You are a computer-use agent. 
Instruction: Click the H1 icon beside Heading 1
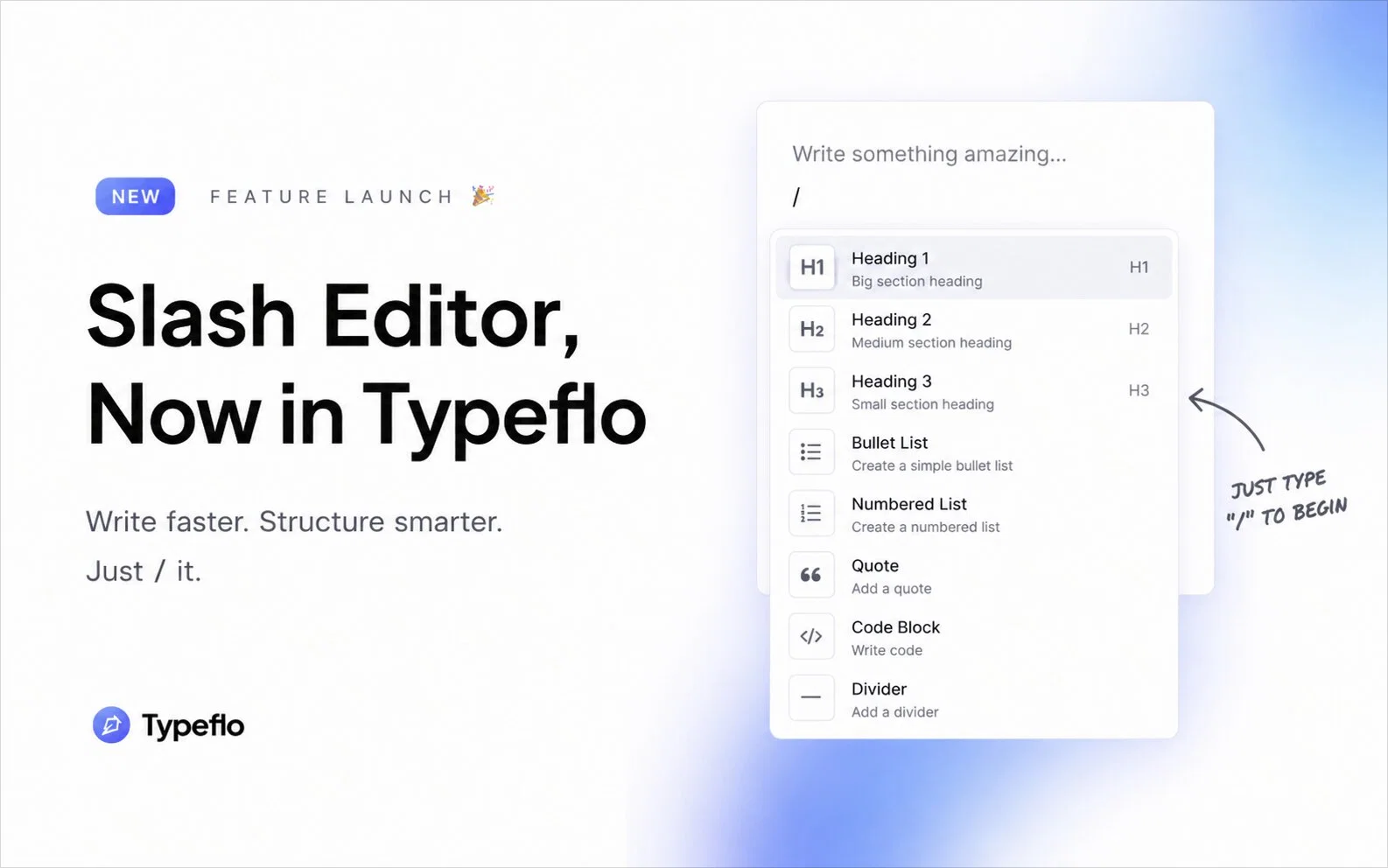click(811, 267)
